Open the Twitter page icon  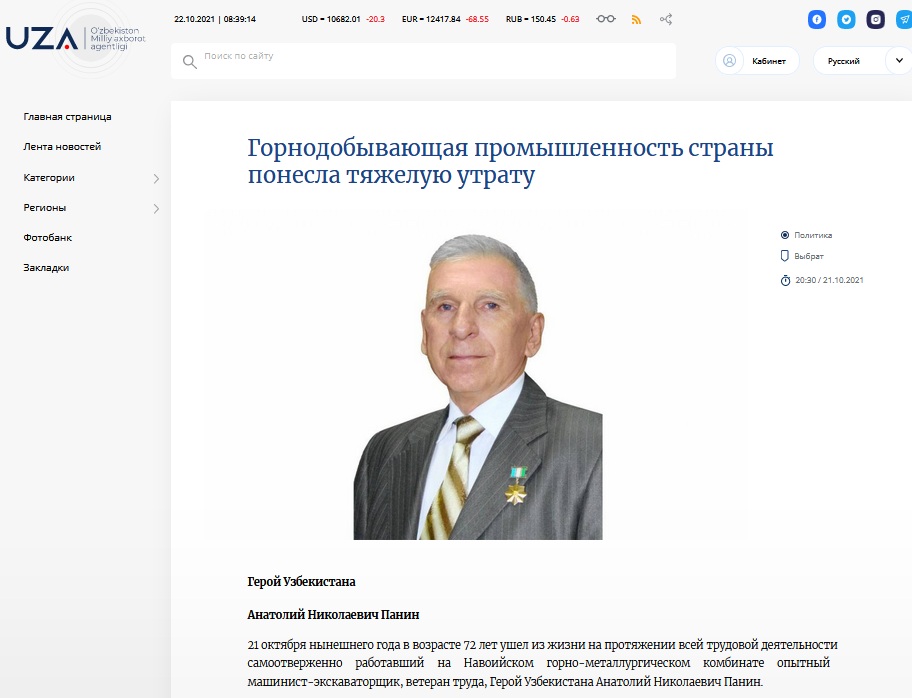pyautogui.click(x=847, y=19)
